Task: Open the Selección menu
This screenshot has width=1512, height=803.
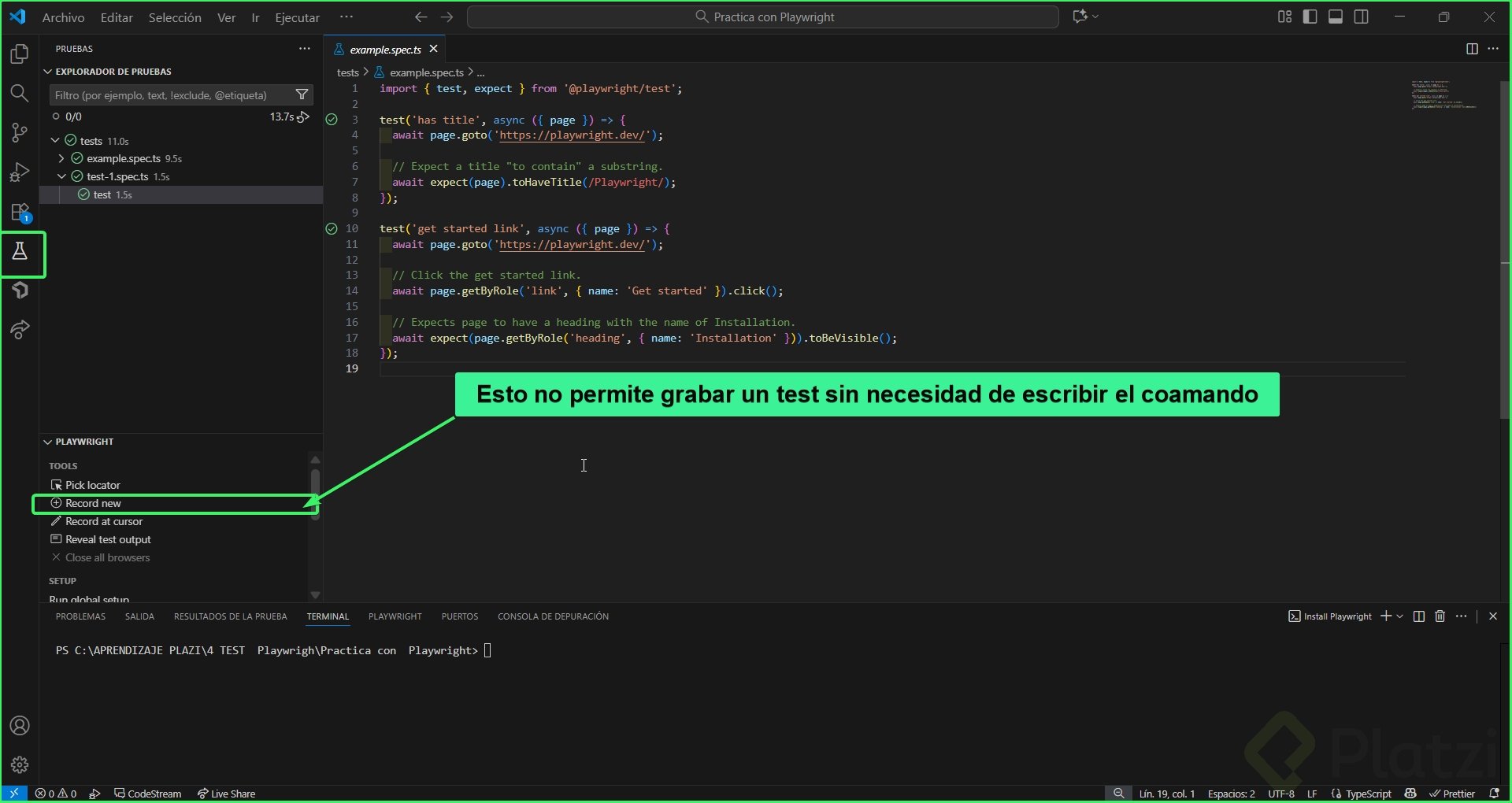Action: [x=175, y=17]
